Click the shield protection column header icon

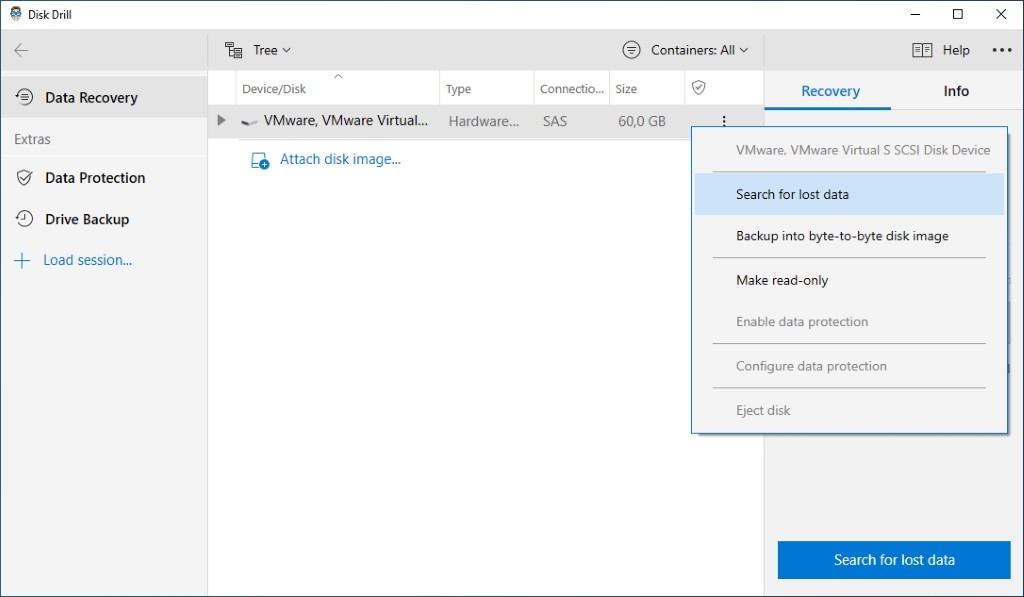pos(698,88)
